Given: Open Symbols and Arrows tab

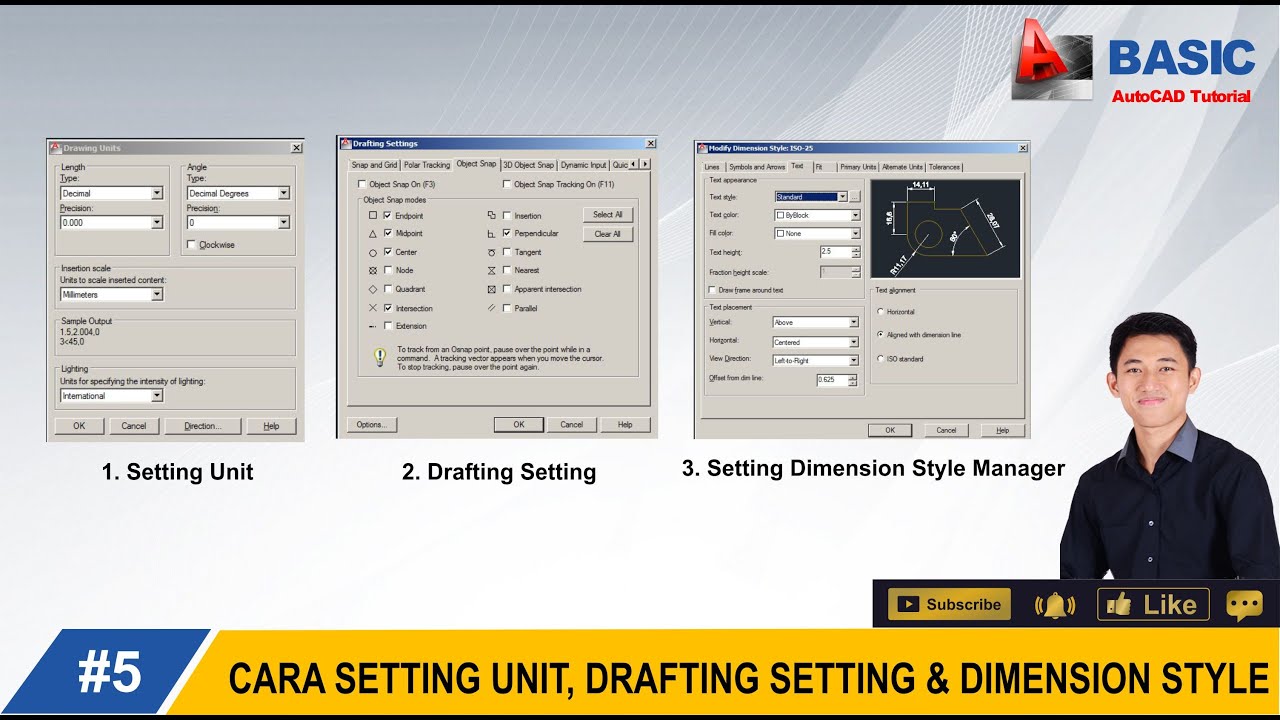Looking at the screenshot, I should (757, 167).
